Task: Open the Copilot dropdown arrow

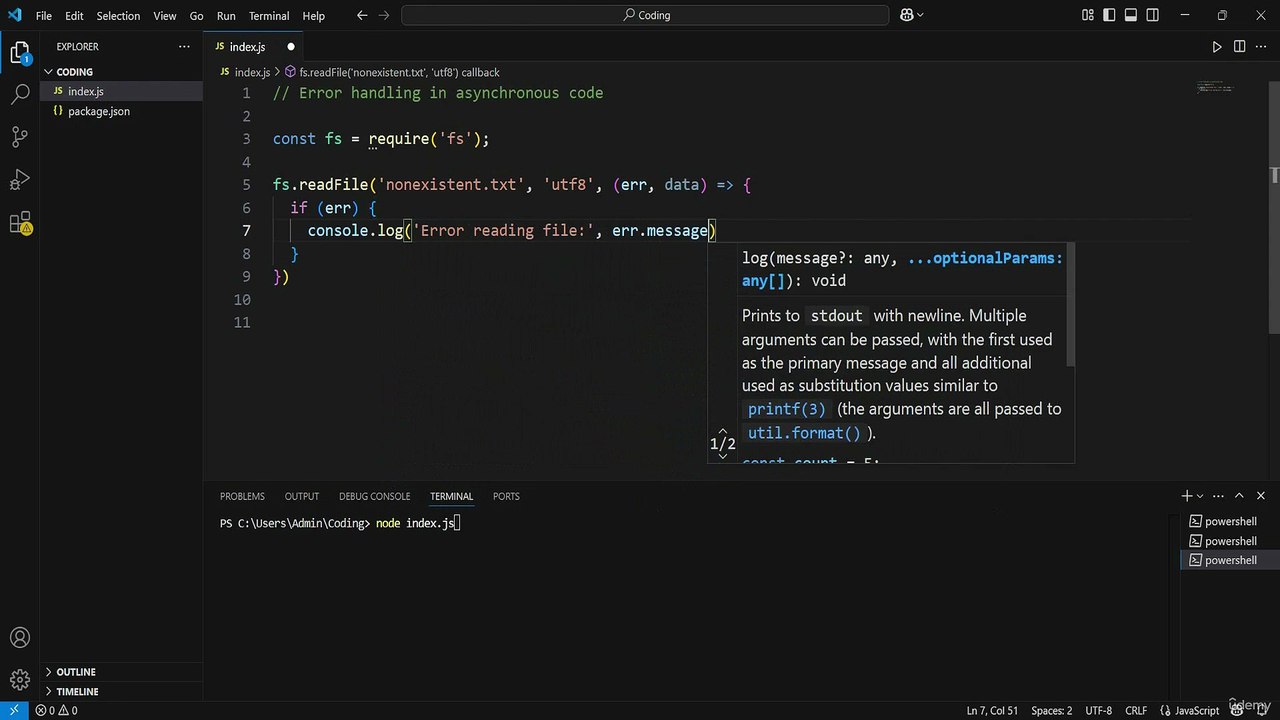Action: (920, 15)
